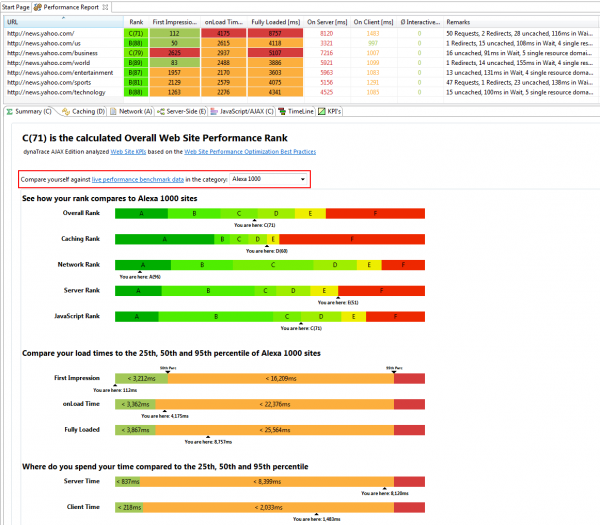Screen dimensions: 600x525
Task: Click the KPI's tab chart icon
Action: (x=322, y=111)
